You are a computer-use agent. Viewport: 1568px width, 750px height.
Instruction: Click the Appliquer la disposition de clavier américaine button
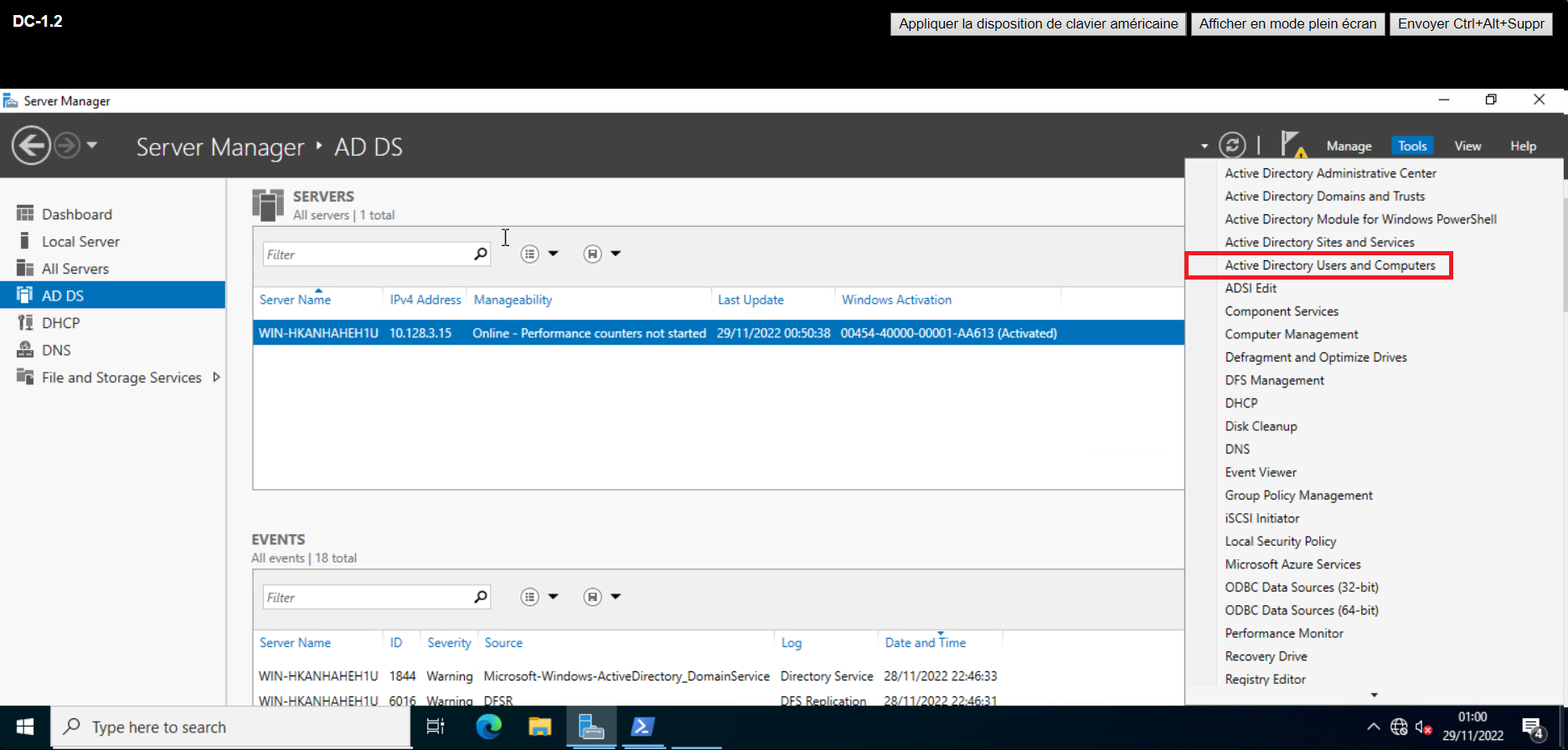[1039, 23]
